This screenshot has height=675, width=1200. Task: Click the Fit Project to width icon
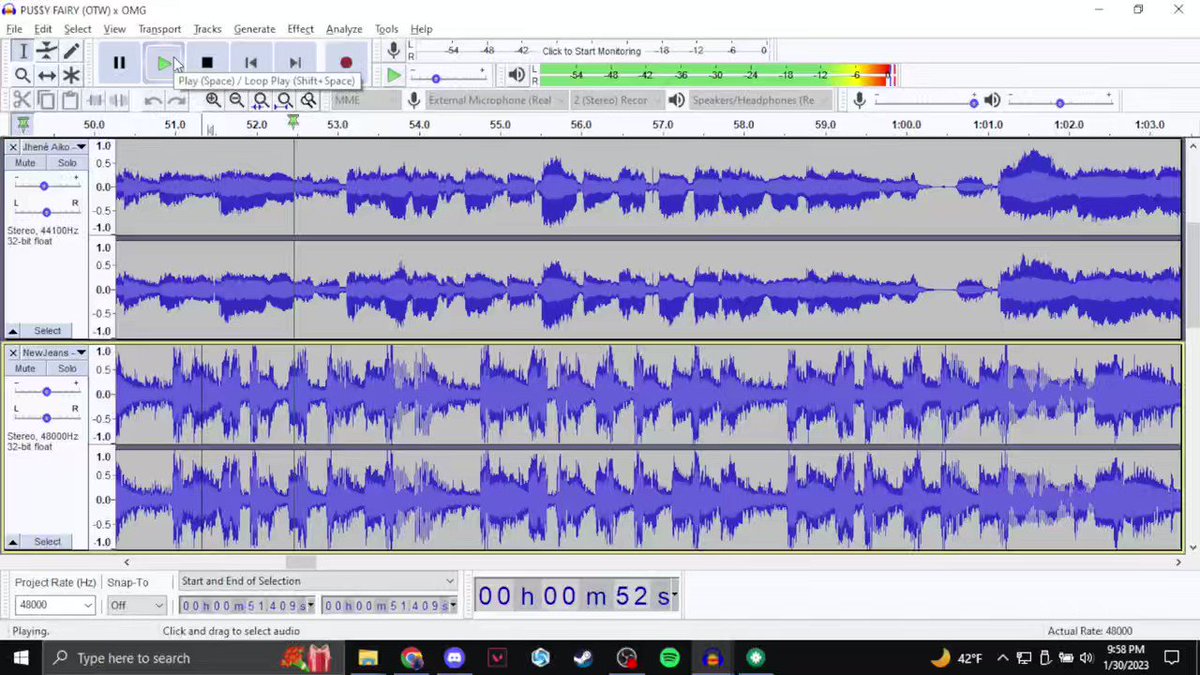[285, 100]
